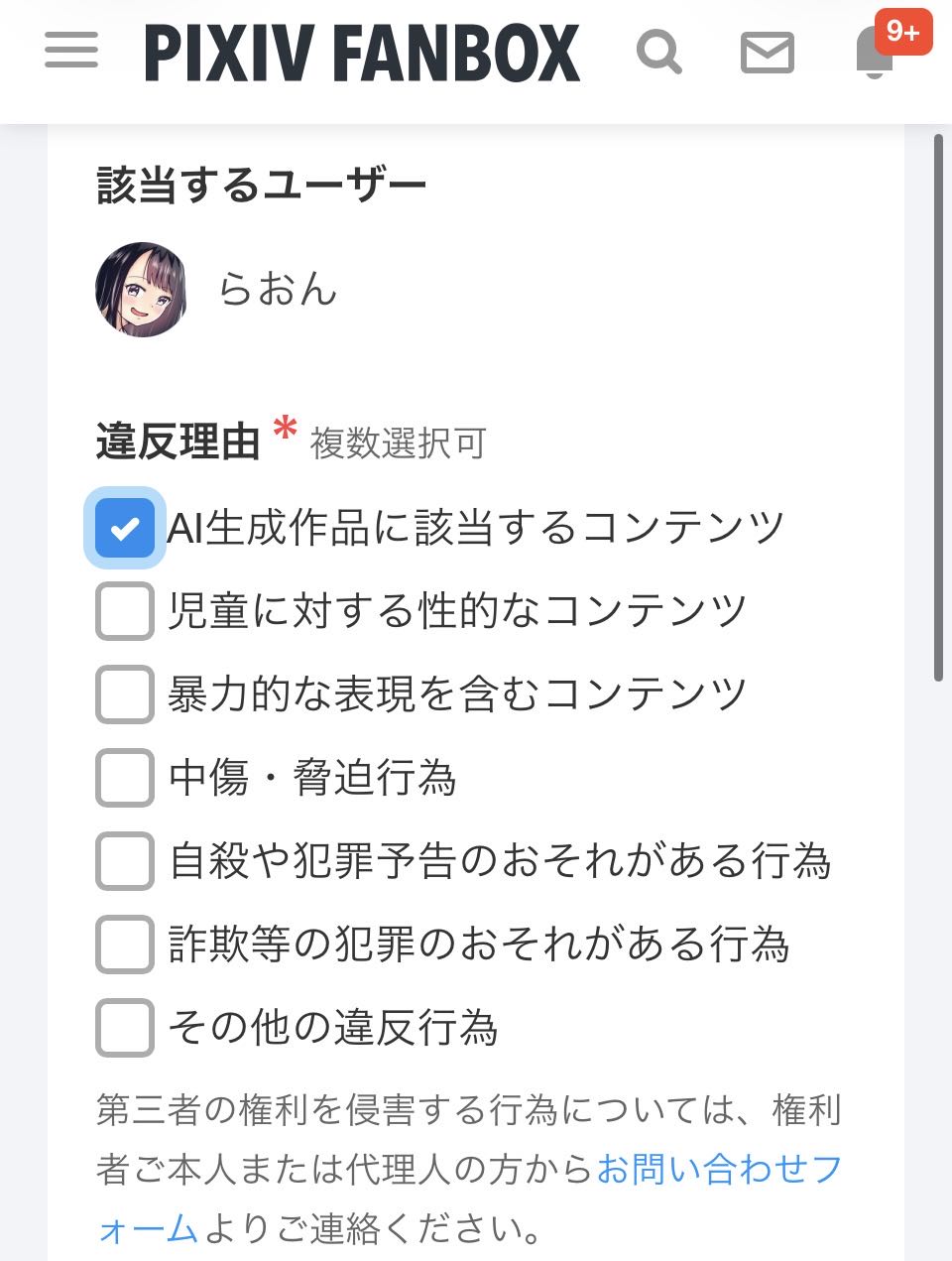
Task: Open the hamburger navigation menu
Action: click(x=71, y=52)
